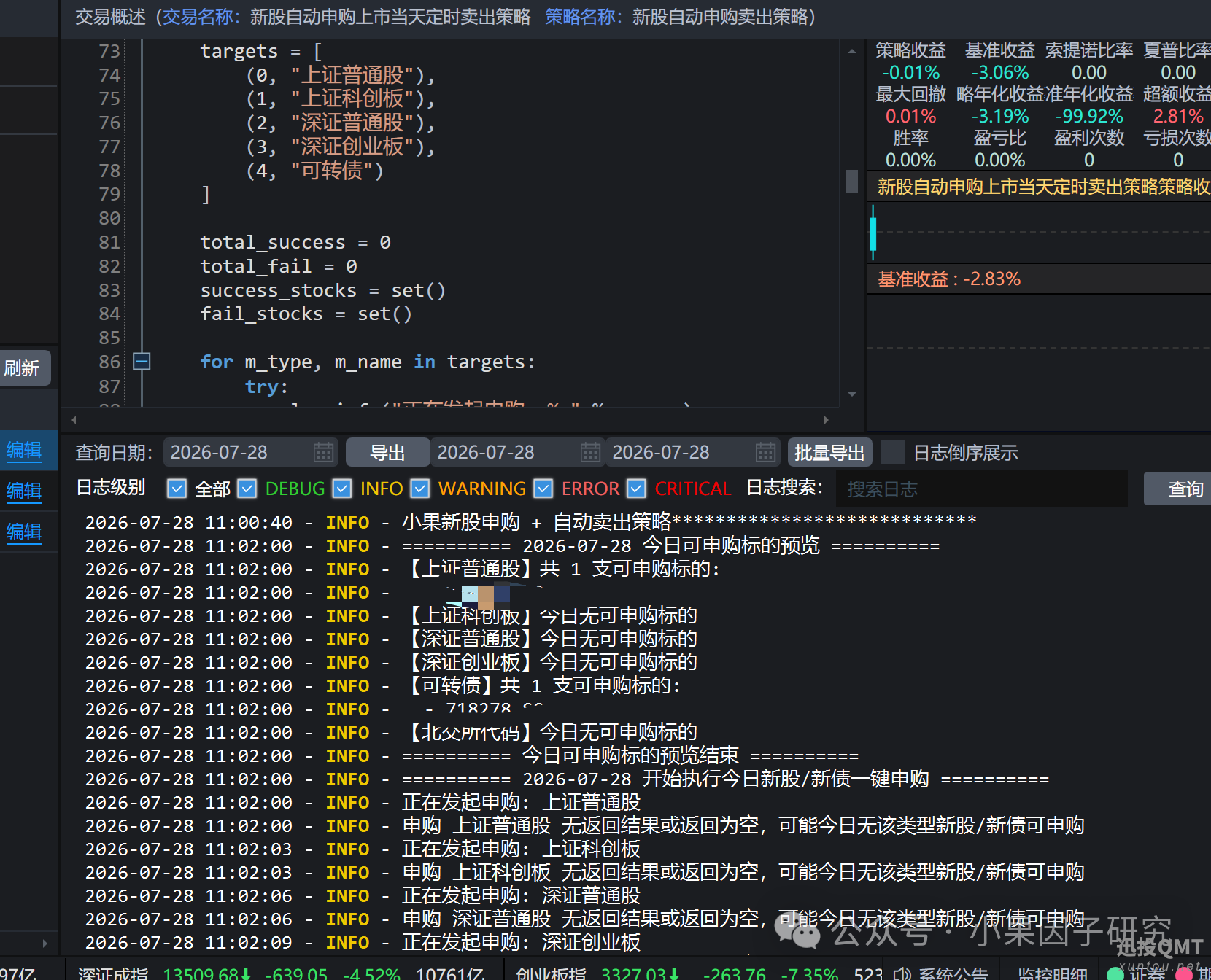Click the code editor vertical scrollbar thumb
Viewport: 1211px width, 980px height.
pos(851,181)
